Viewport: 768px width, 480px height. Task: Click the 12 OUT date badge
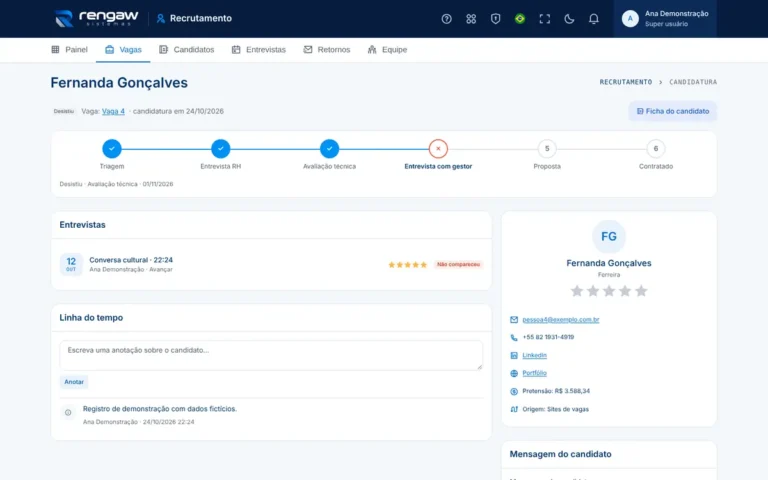point(71,264)
